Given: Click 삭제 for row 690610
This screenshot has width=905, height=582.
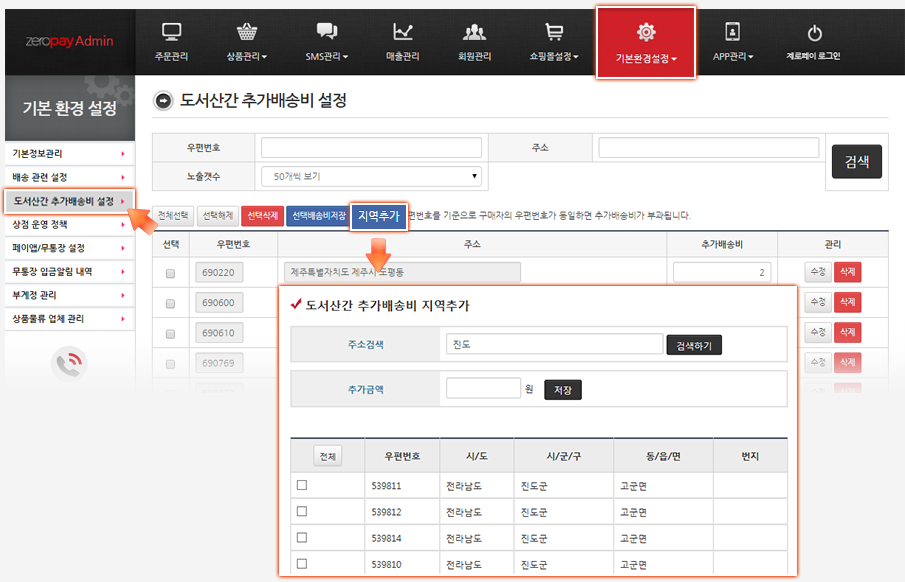Looking at the screenshot, I should pyautogui.click(x=847, y=332).
